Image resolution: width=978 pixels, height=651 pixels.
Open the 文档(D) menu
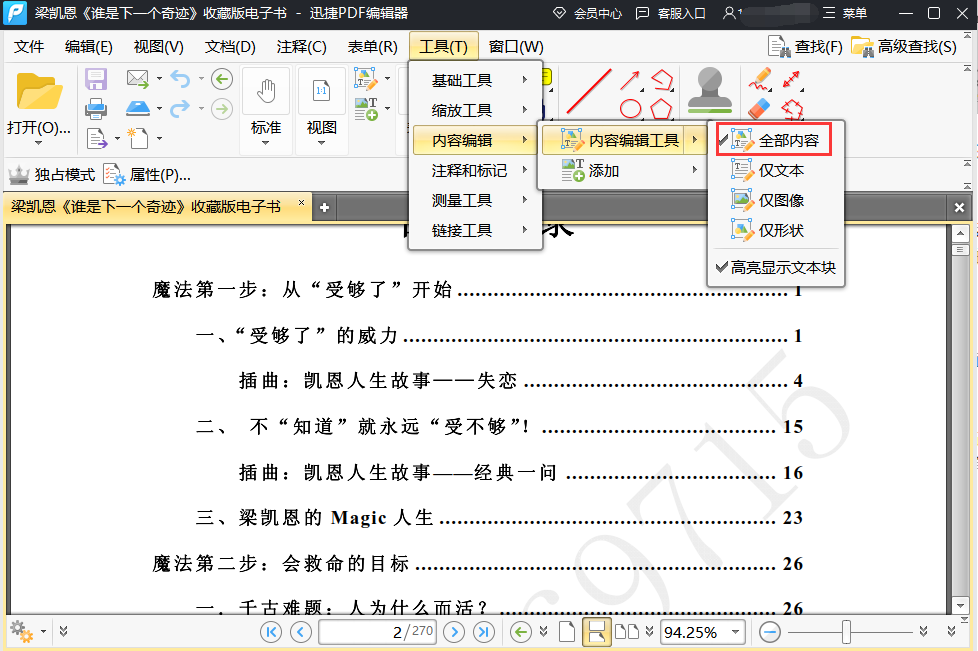pos(230,47)
